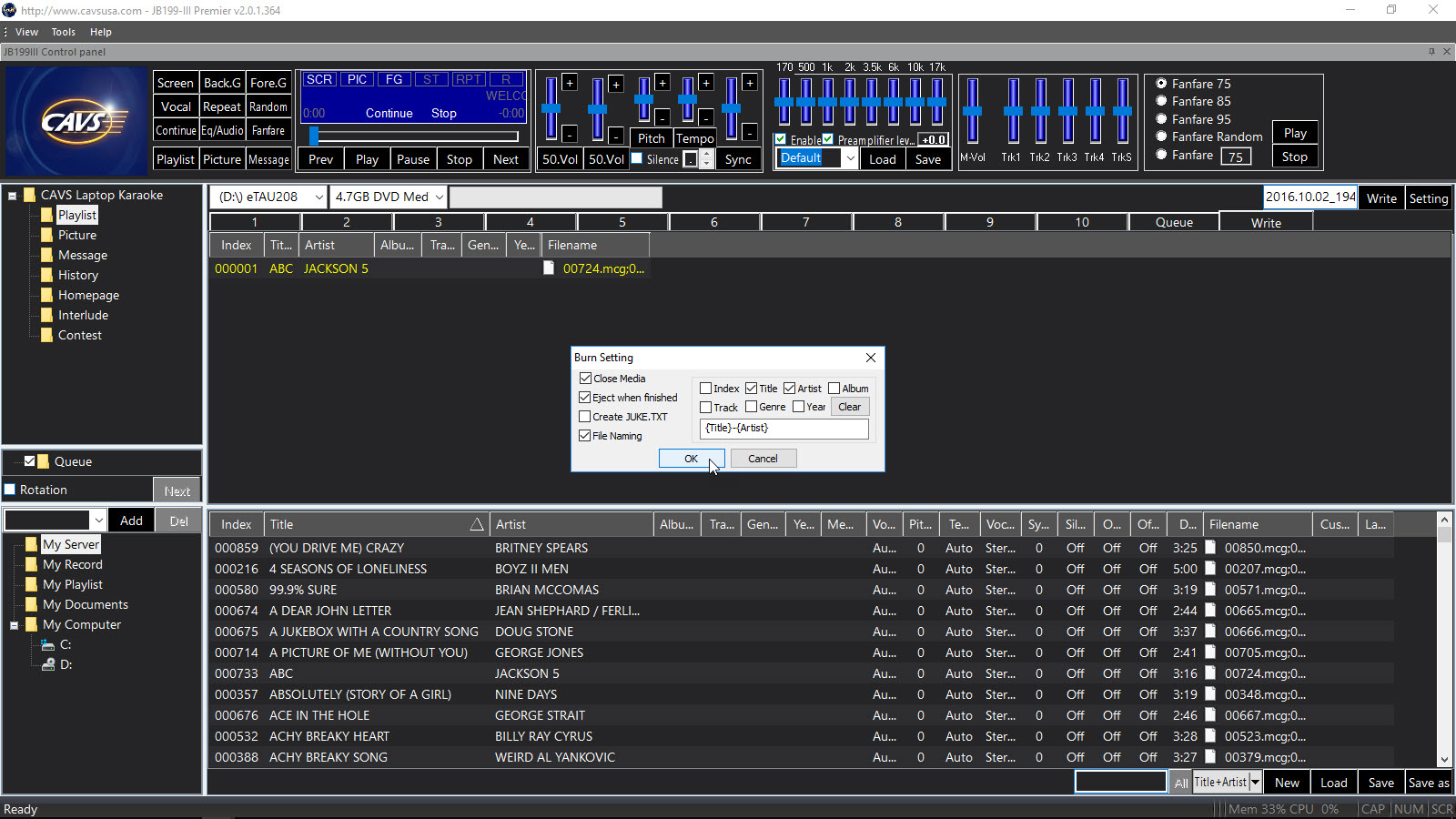Open the Title+Artist search mode dropdown

point(1255,783)
